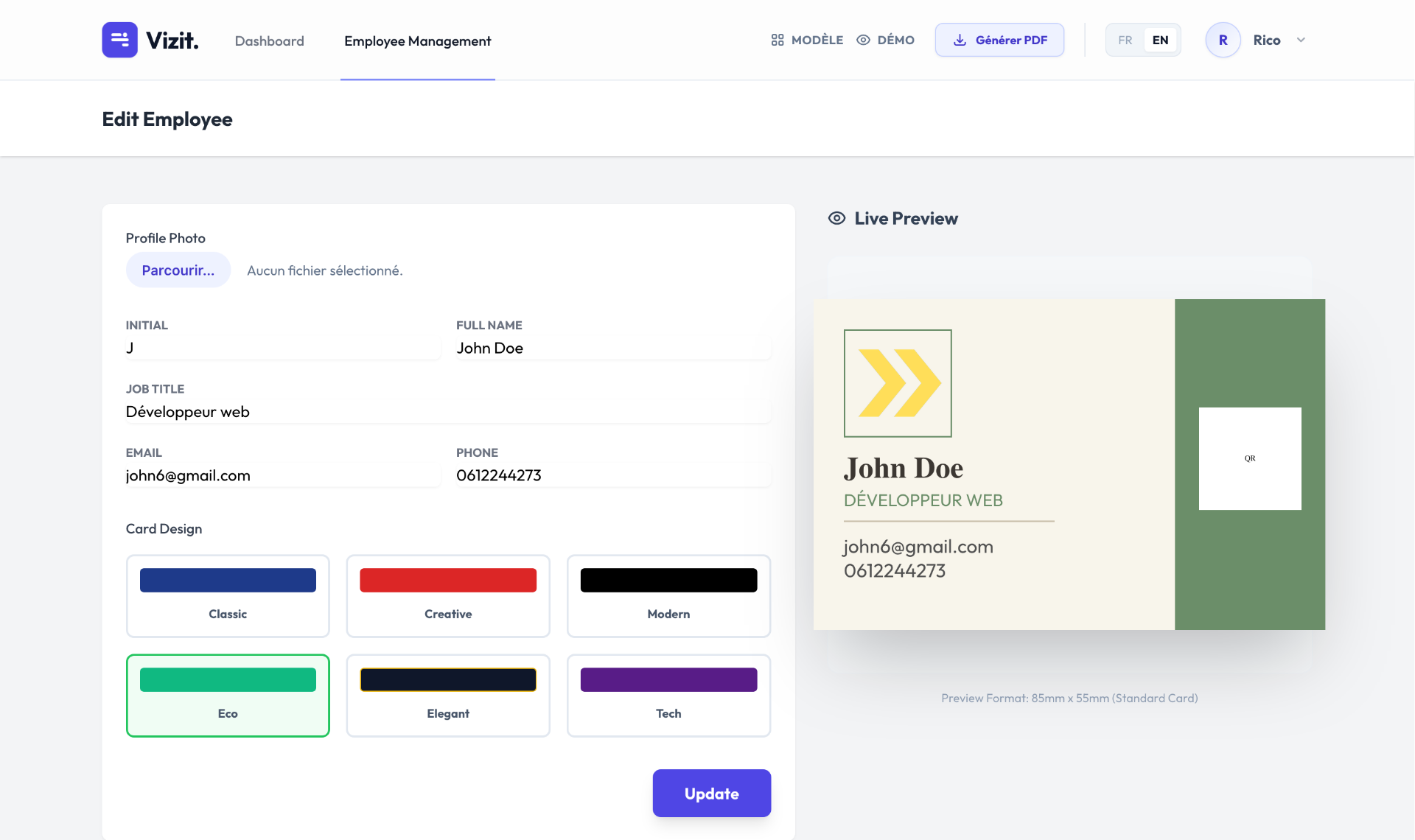This screenshot has height=840, width=1415.
Task: Click Parcourir to browse profile photo
Action: coord(178,270)
